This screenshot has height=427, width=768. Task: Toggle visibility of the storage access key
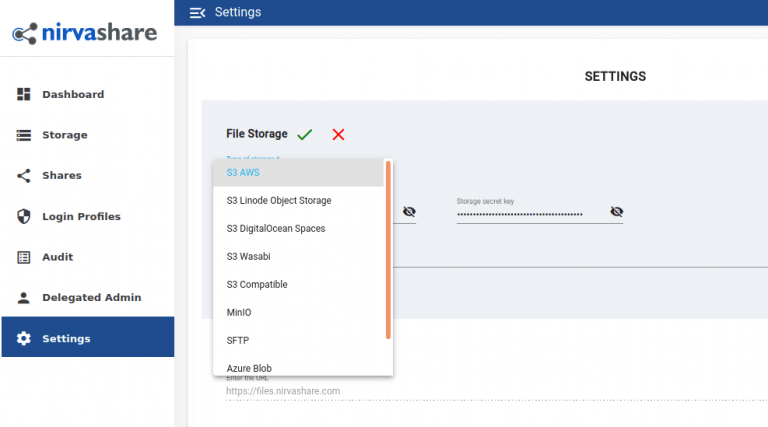(409, 212)
